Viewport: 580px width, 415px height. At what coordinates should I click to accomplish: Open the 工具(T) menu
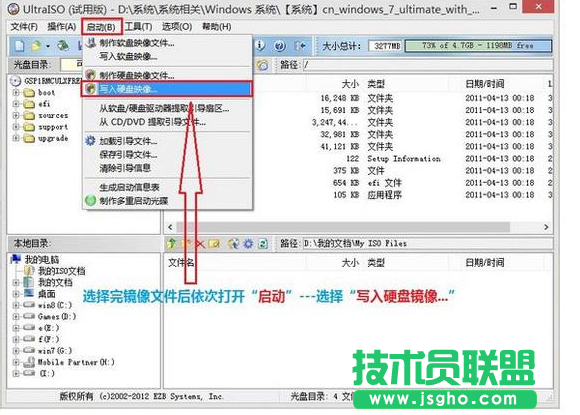tap(138, 27)
